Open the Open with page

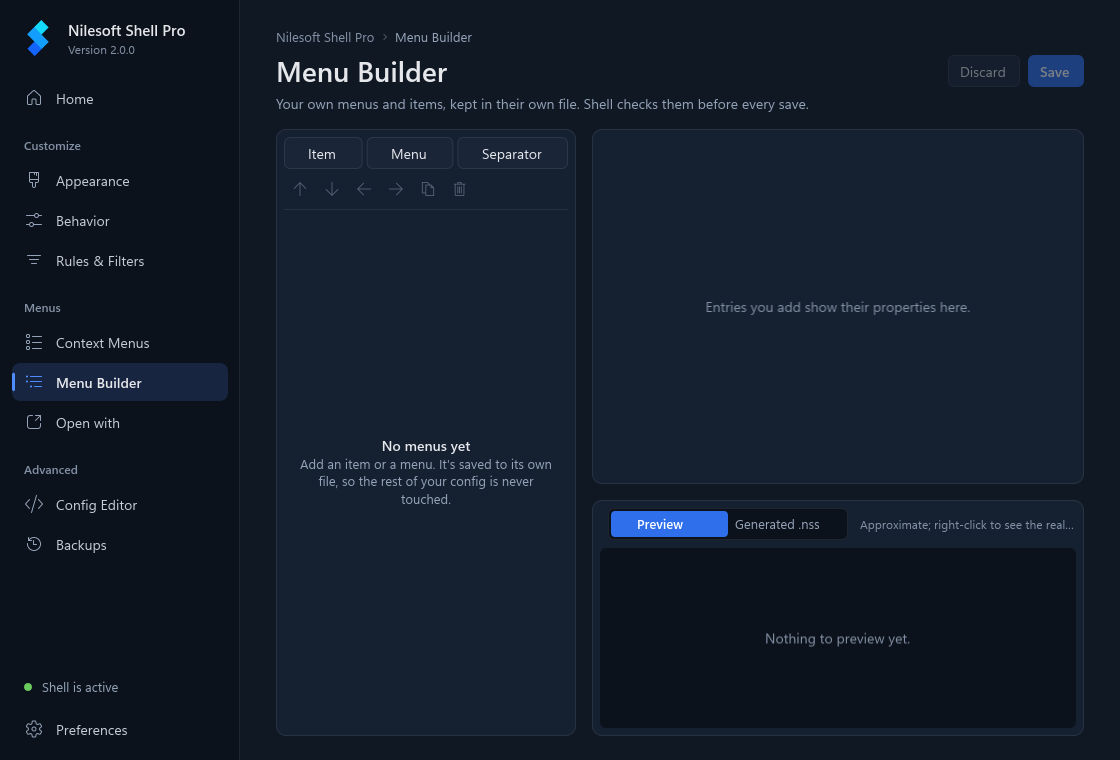tap(120, 423)
